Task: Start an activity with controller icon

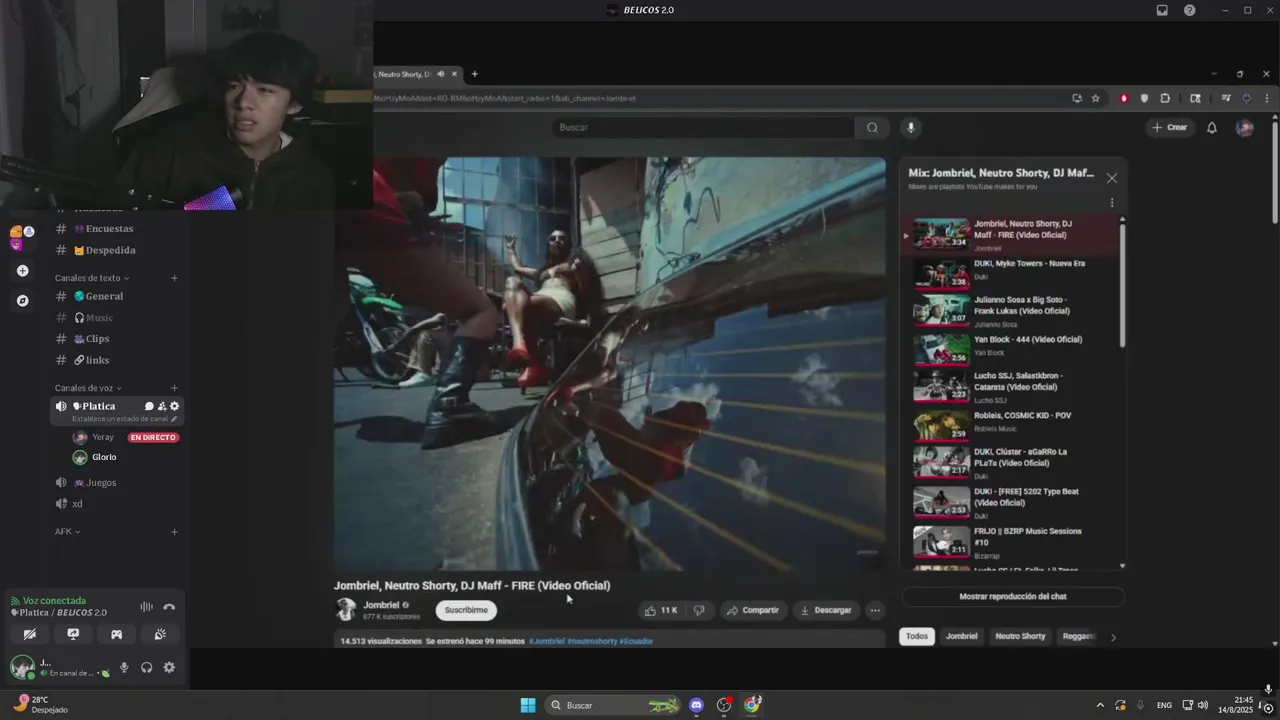Action: coord(116,634)
